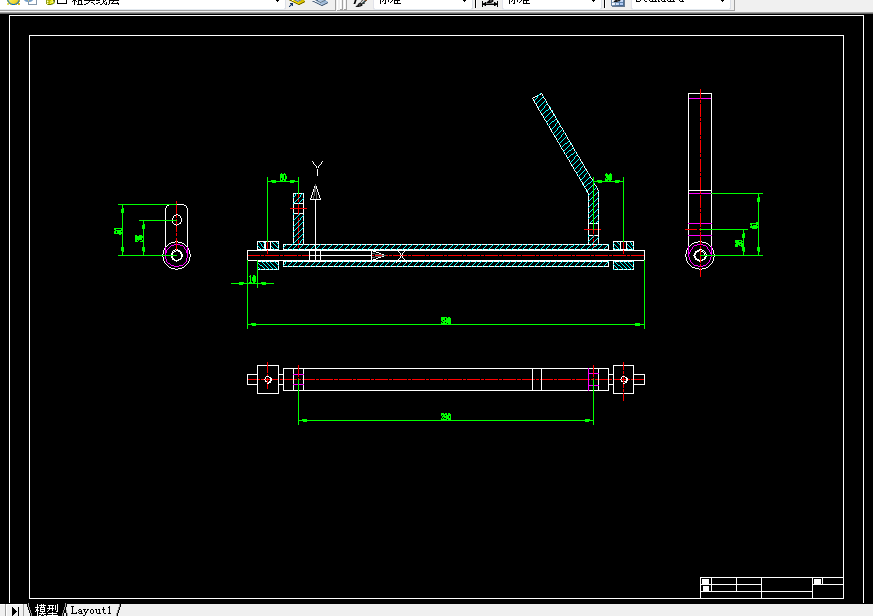Select the 290 dimension under the bottom view

click(446, 417)
